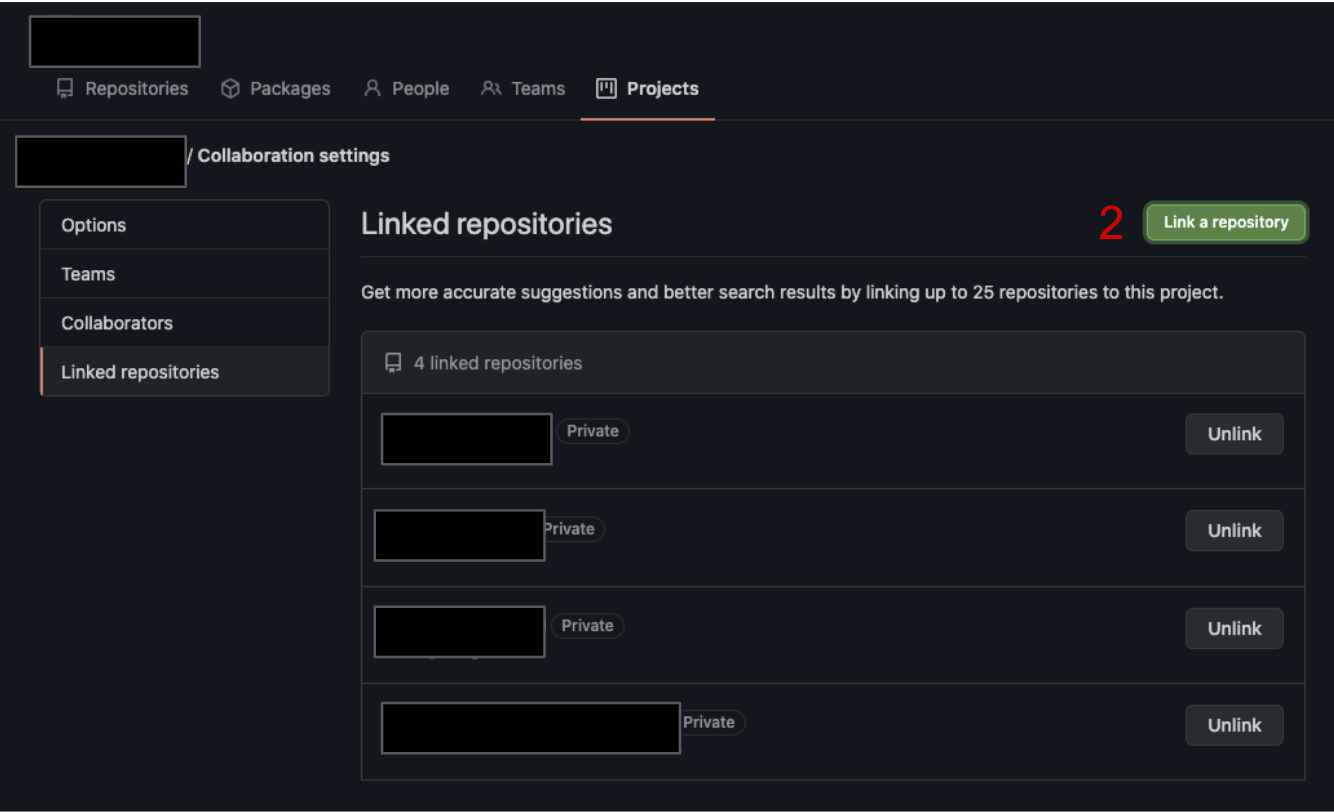
Task: Click the cube icon on the Packages tab
Action: [x=230, y=89]
